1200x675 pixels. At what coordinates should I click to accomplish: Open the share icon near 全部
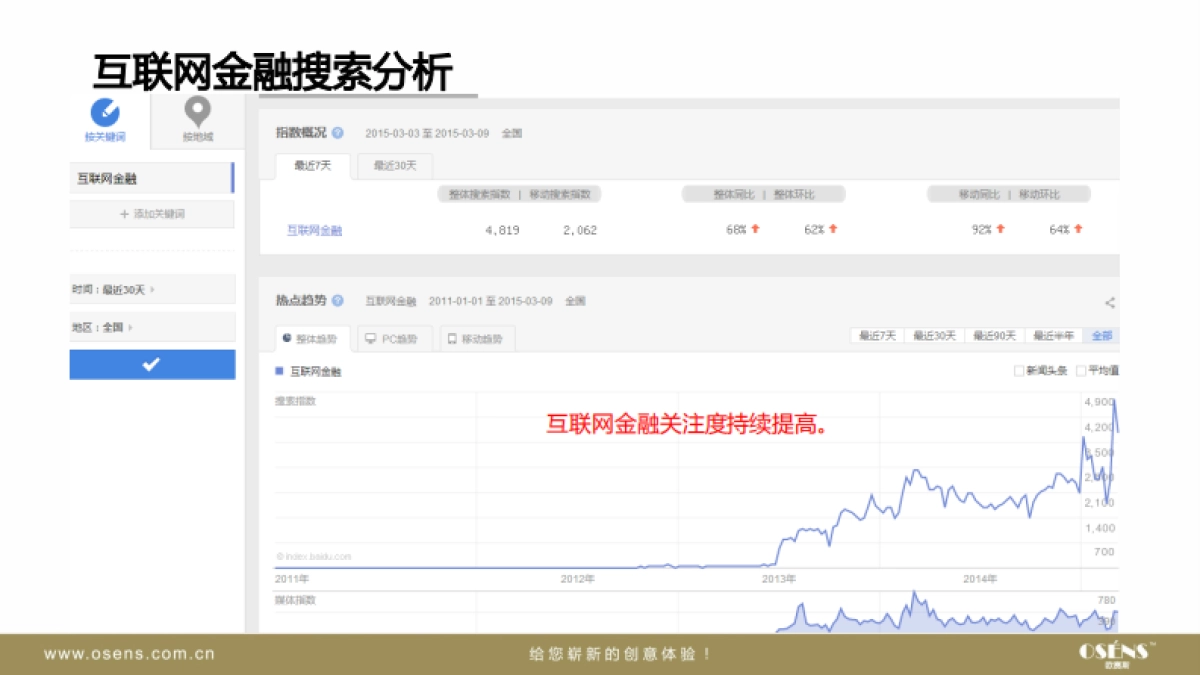coord(1110,300)
